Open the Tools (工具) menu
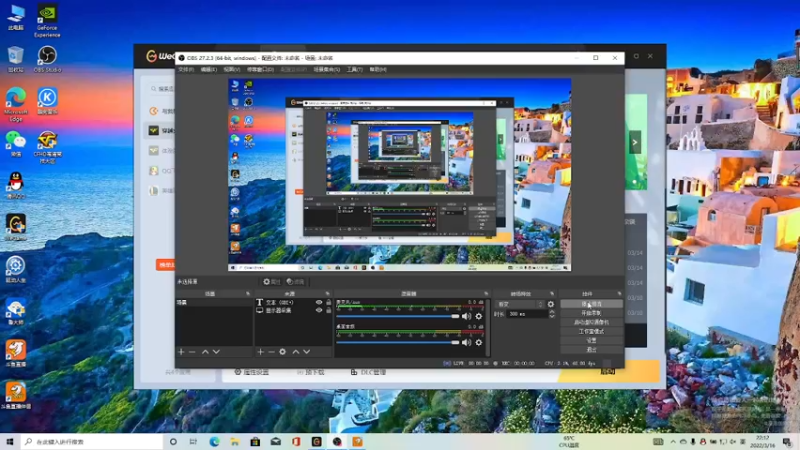 (x=354, y=70)
